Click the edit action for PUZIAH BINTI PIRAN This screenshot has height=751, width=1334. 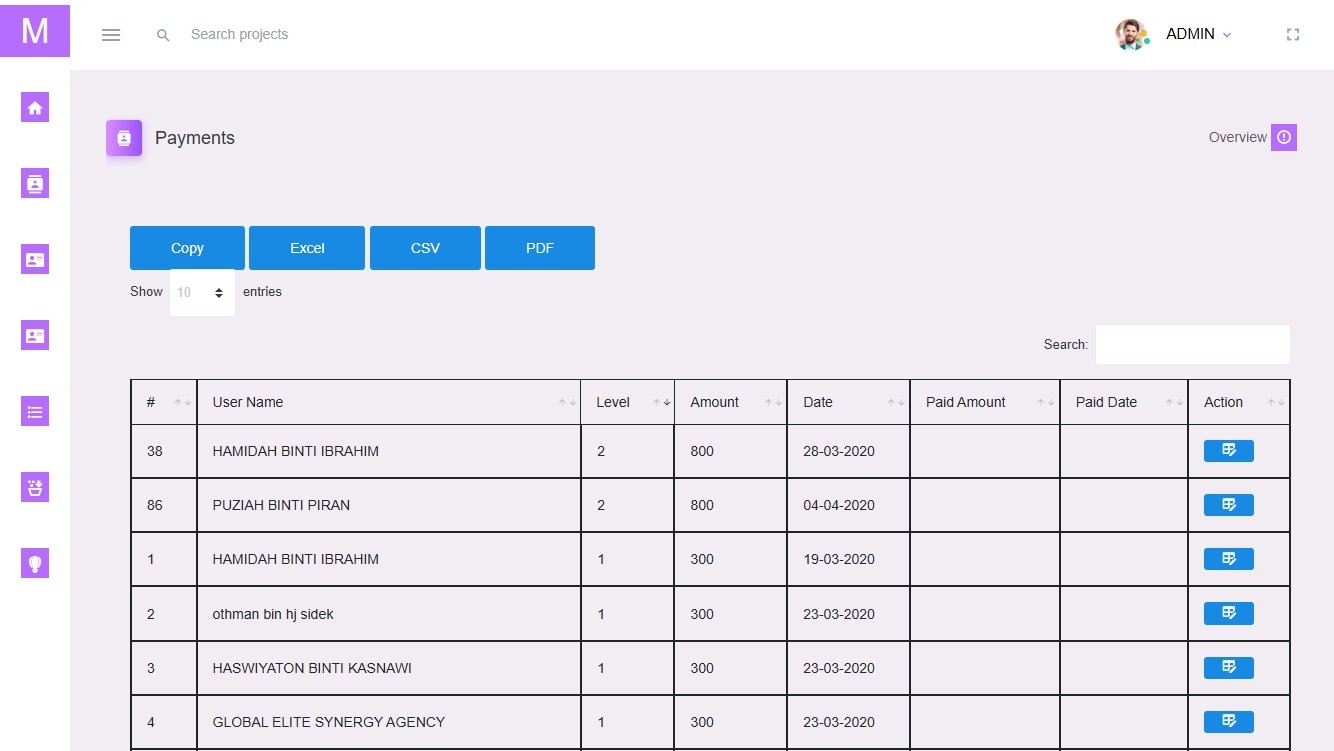1228,505
